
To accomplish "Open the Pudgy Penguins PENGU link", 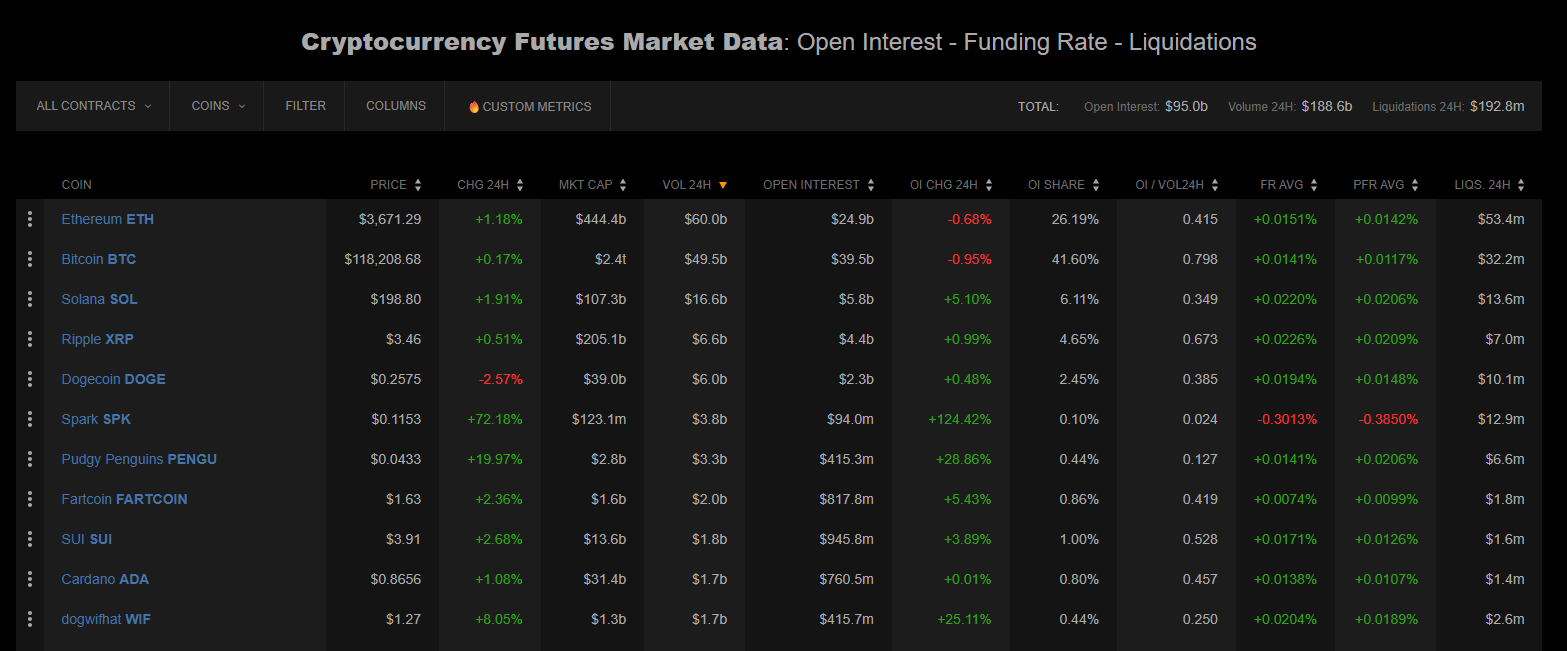I will pos(139,459).
